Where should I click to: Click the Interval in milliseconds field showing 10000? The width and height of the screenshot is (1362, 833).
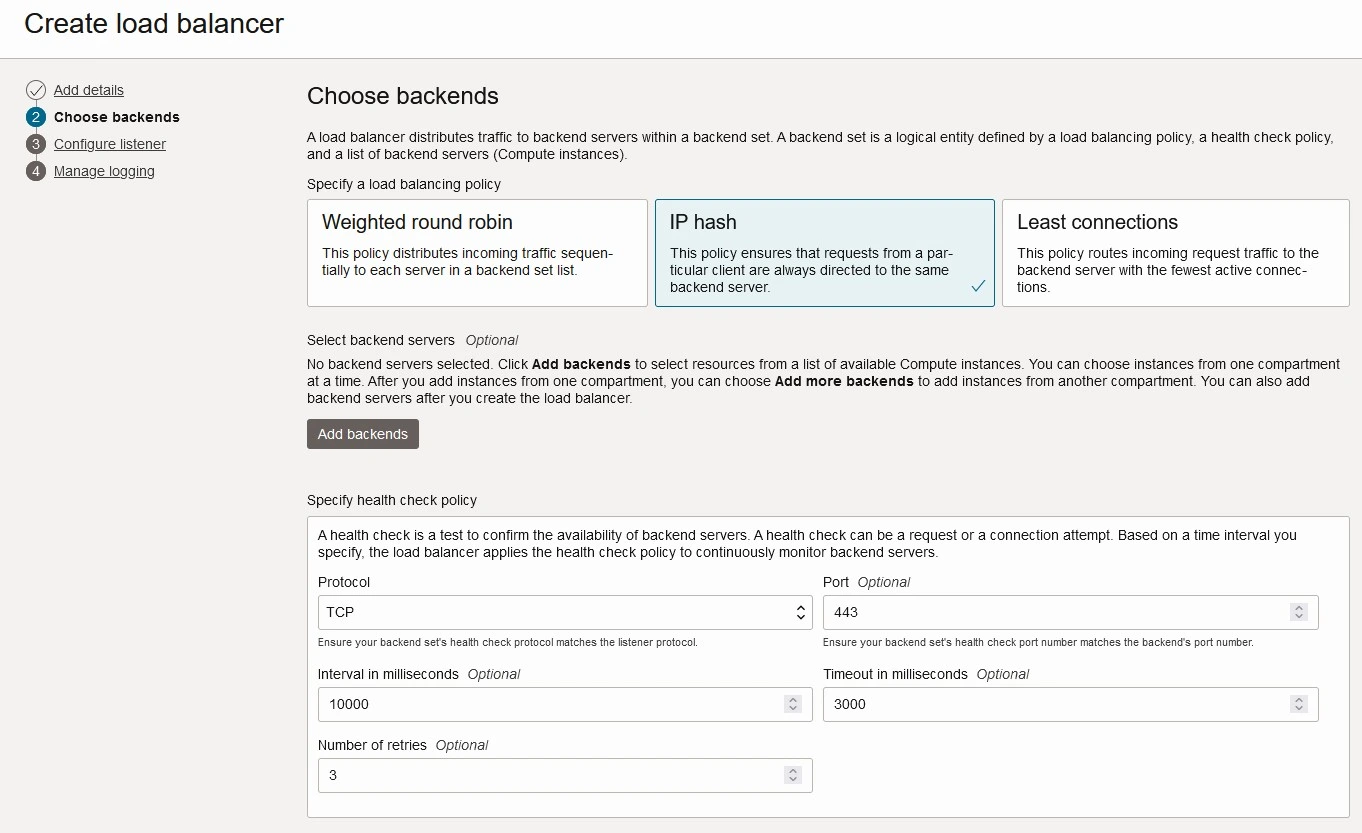pos(550,705)
